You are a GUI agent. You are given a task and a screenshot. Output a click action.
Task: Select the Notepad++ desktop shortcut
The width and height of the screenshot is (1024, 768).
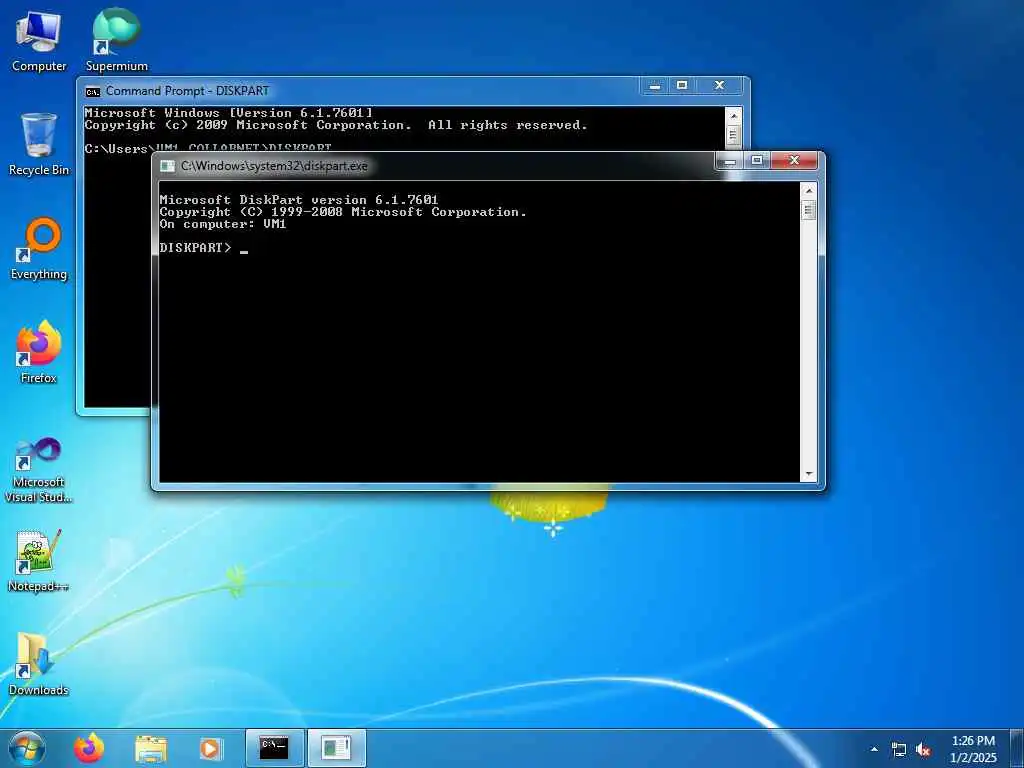39,561
